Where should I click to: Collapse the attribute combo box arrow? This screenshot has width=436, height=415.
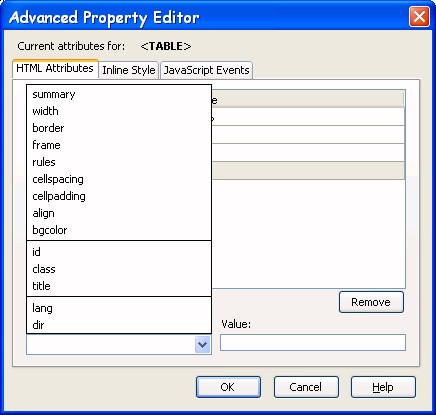[202, 344]
